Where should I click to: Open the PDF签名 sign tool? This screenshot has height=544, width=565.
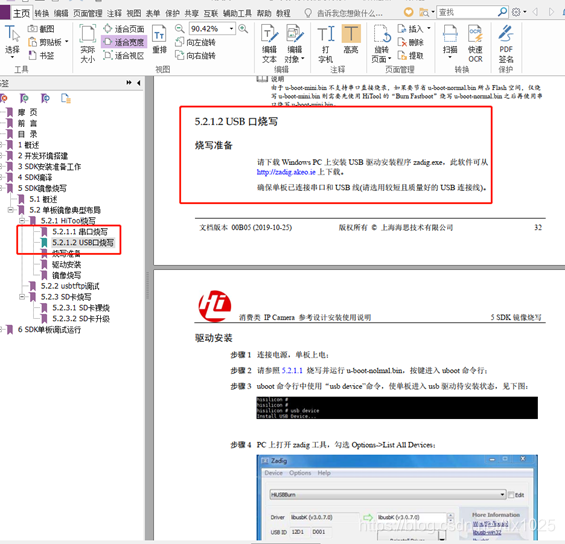[x=506, y=44]
